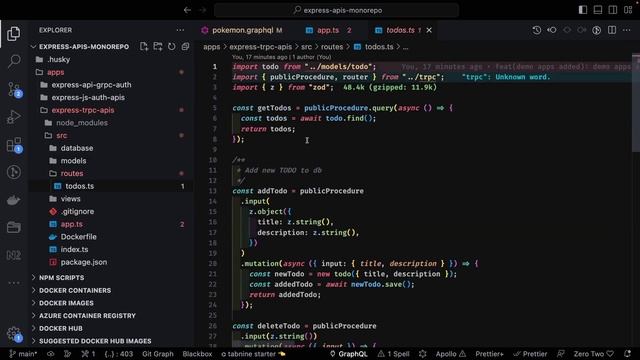Screen dimensions: 640x360
Task: Open Source Control view with badge 2
Action: 13,89
